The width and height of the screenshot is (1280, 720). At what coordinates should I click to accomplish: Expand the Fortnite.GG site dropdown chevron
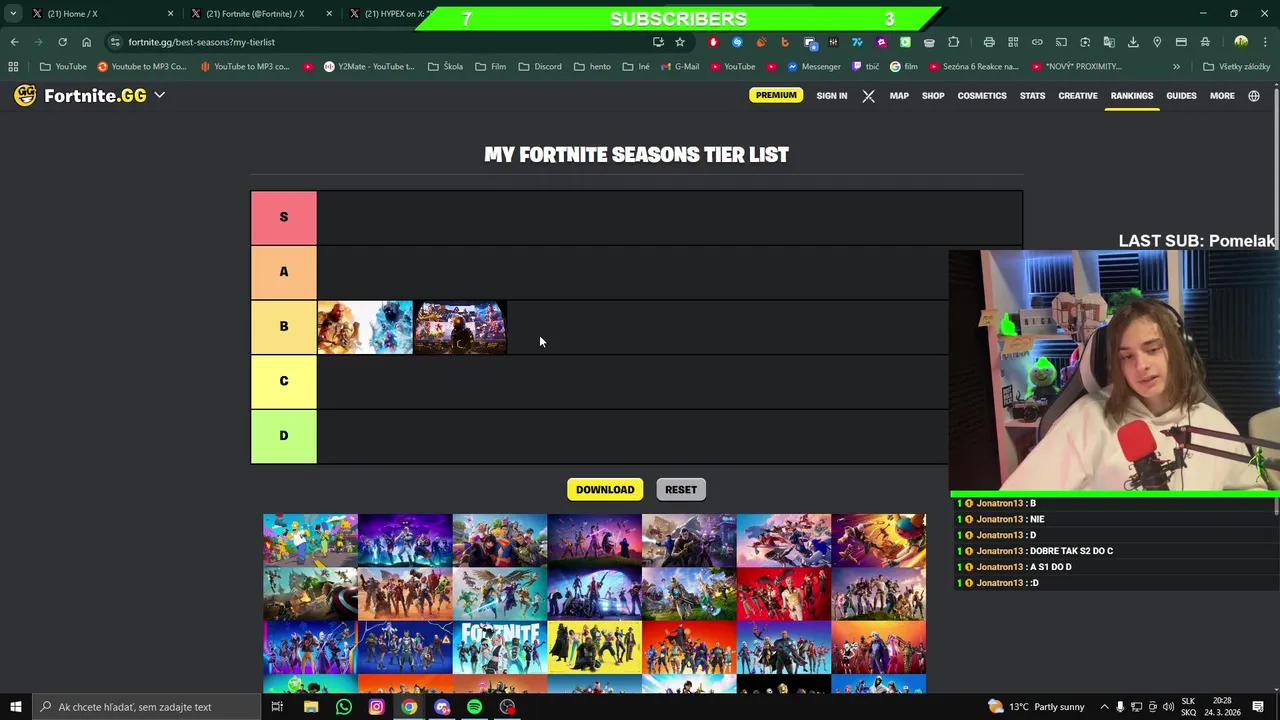tap(159, 95)
